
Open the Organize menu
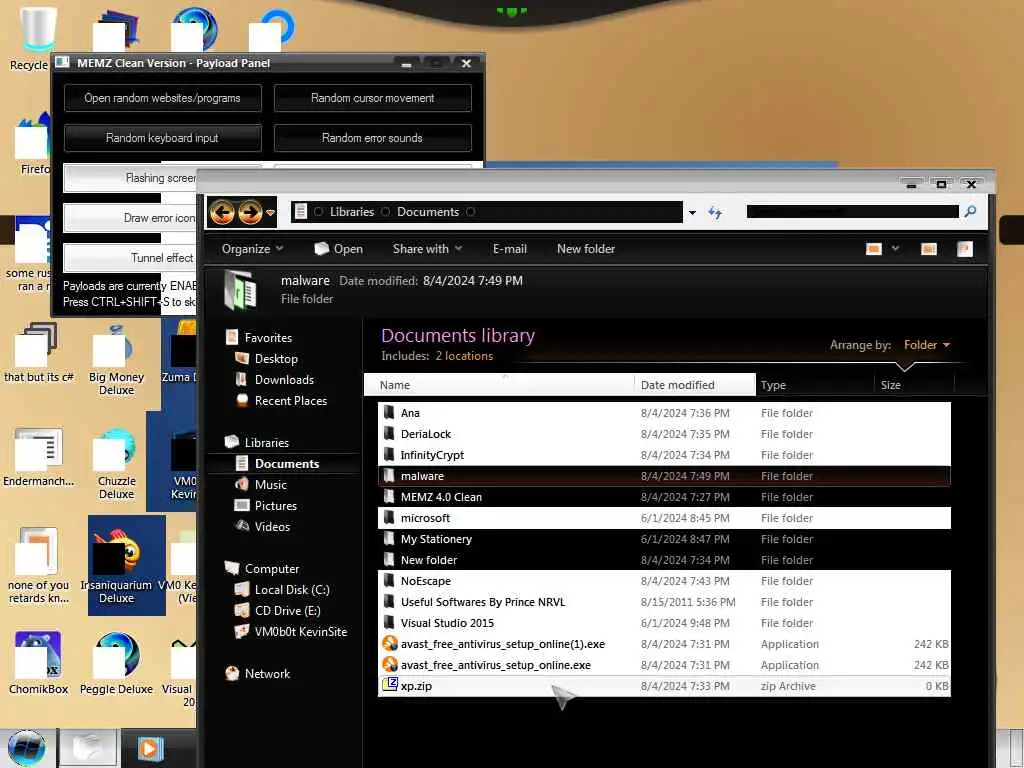coord(252,249)
